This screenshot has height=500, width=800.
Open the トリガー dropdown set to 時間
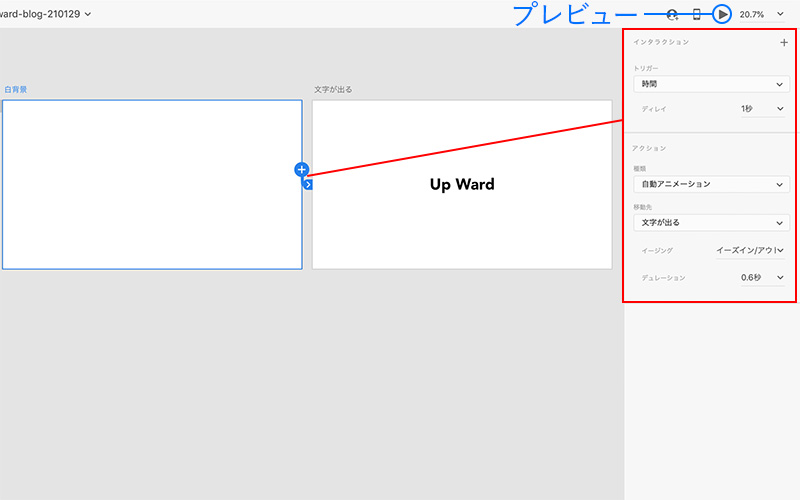pos(711,85)
